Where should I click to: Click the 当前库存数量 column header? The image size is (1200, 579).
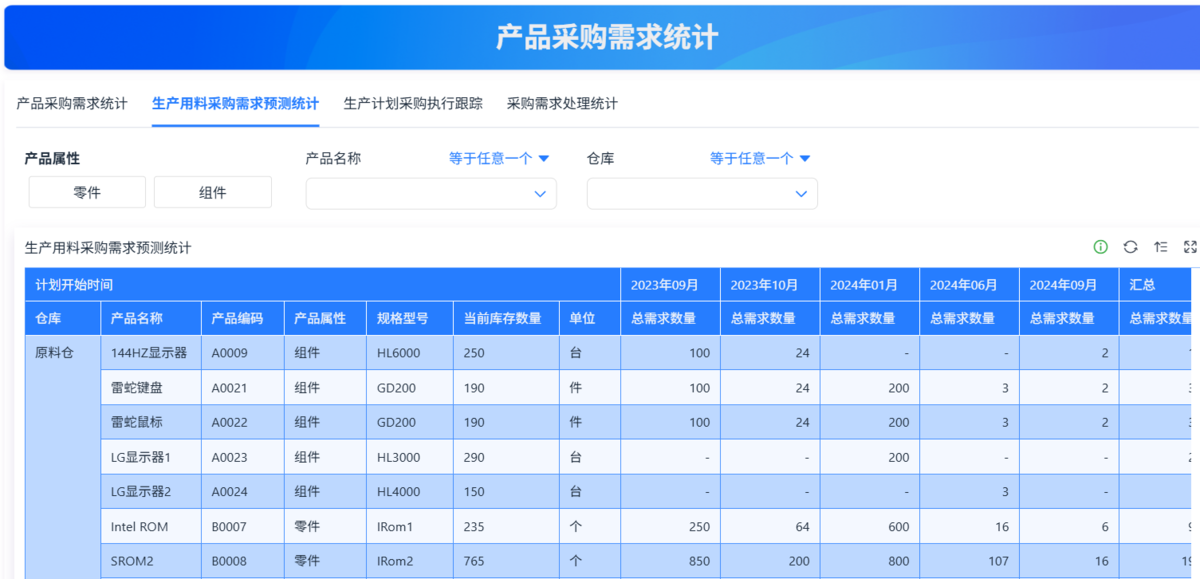tap(502, 318)
